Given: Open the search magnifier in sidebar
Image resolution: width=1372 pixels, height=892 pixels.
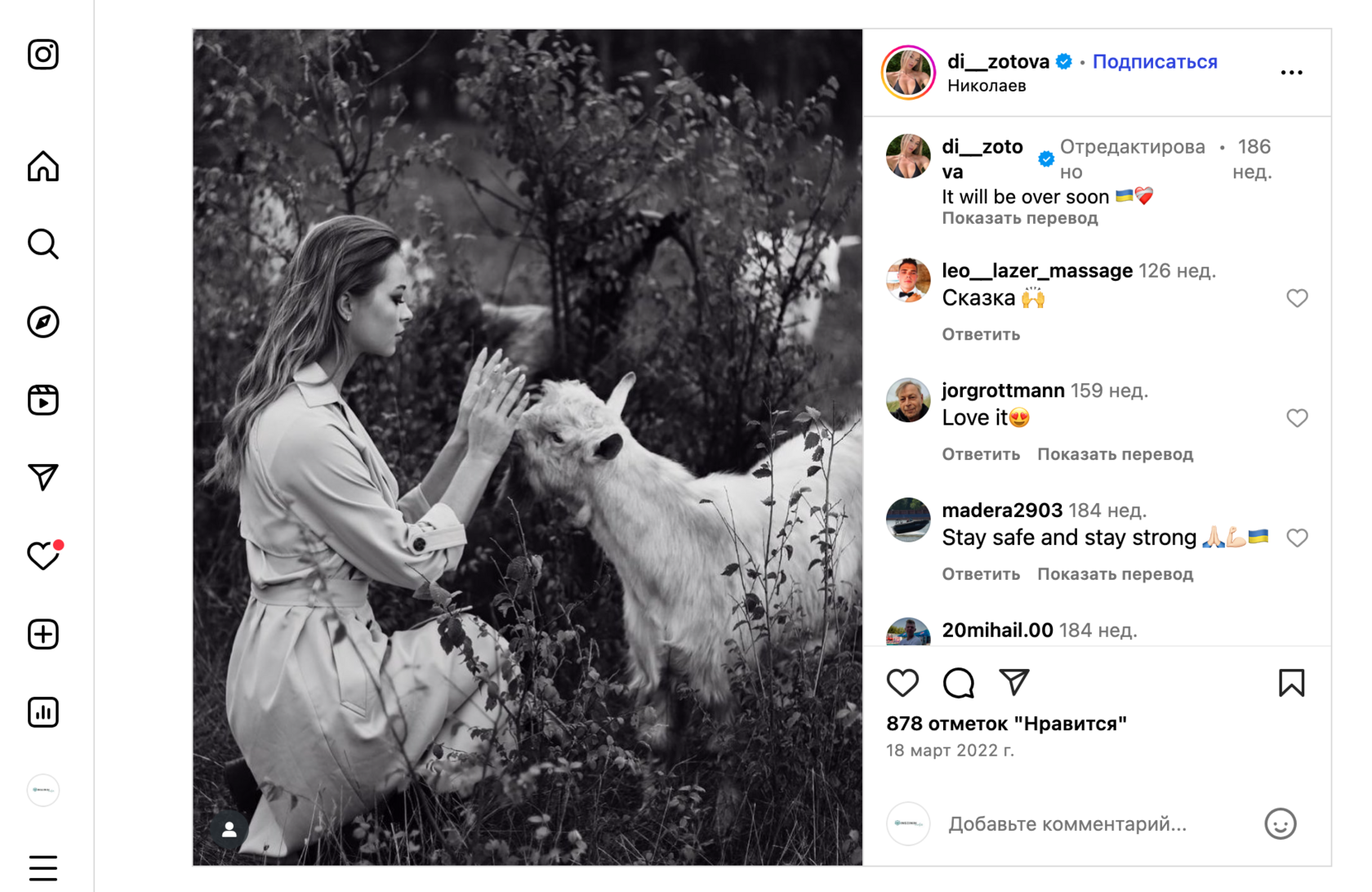Looking at the screenshot, I should click(43, 244).
